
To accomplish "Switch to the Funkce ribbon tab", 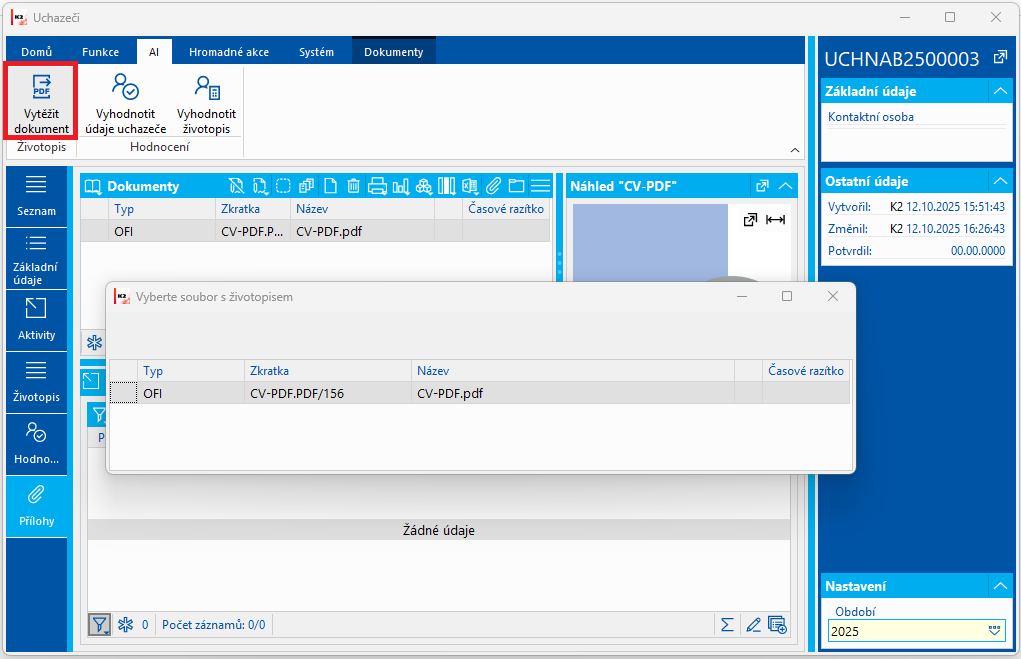I will click(x=100, y=52).
